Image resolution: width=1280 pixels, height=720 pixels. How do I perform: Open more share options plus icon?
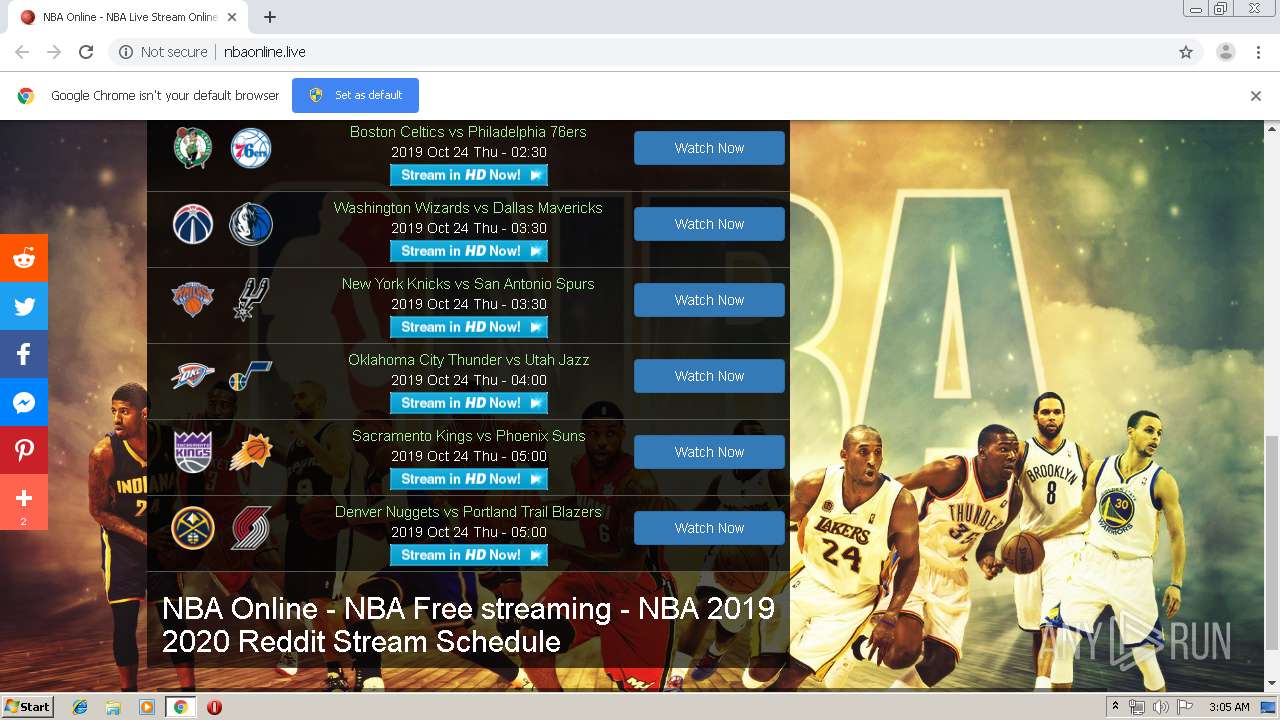(x=24, y=499)
